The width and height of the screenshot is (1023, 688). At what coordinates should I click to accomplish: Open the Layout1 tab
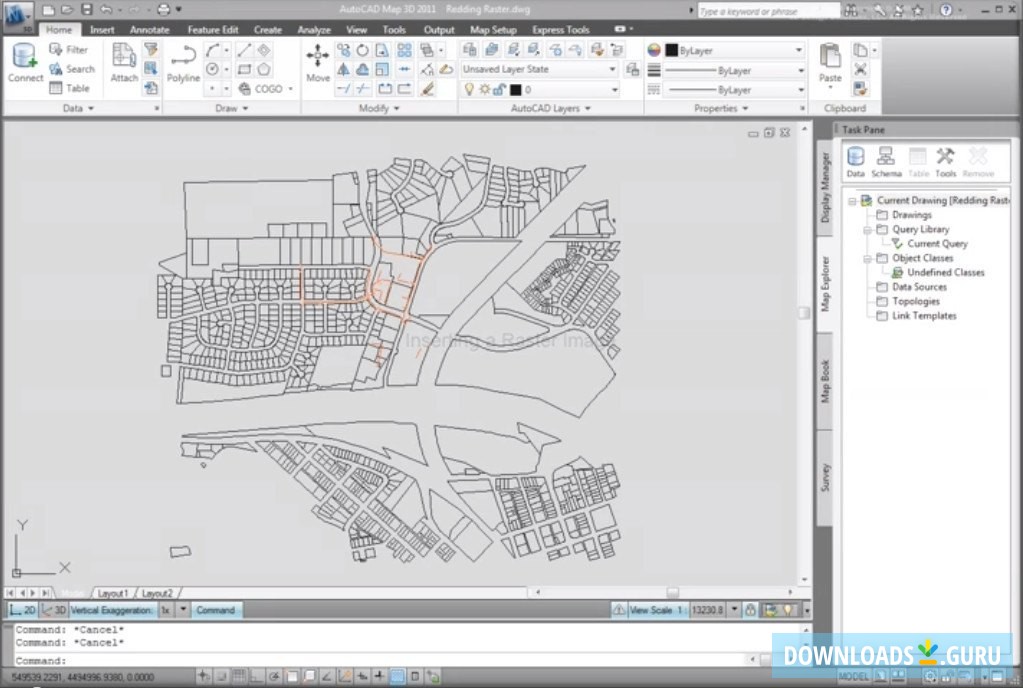112,593
